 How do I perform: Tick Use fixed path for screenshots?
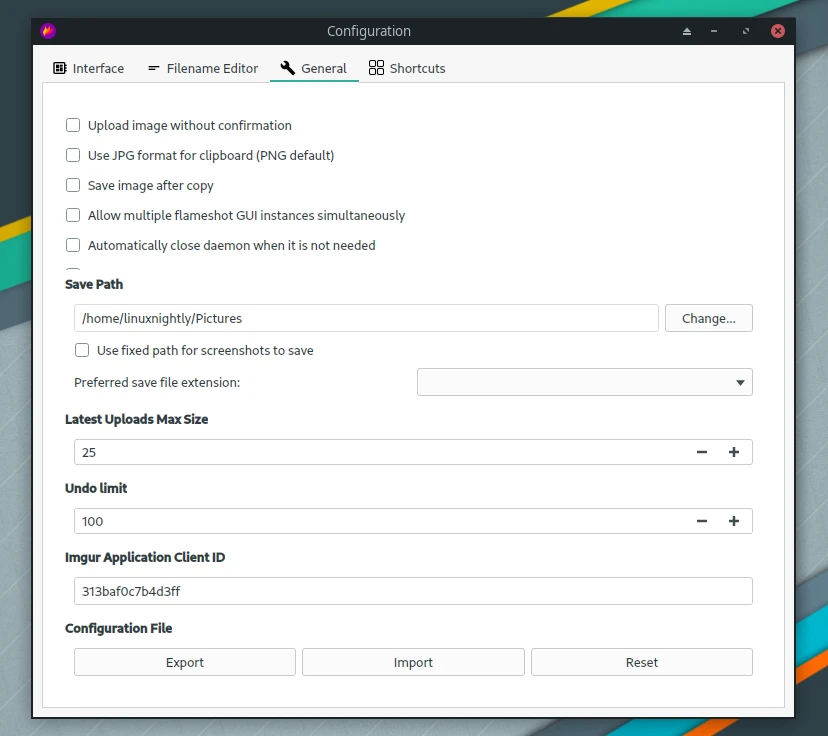(x=82, y=351)
